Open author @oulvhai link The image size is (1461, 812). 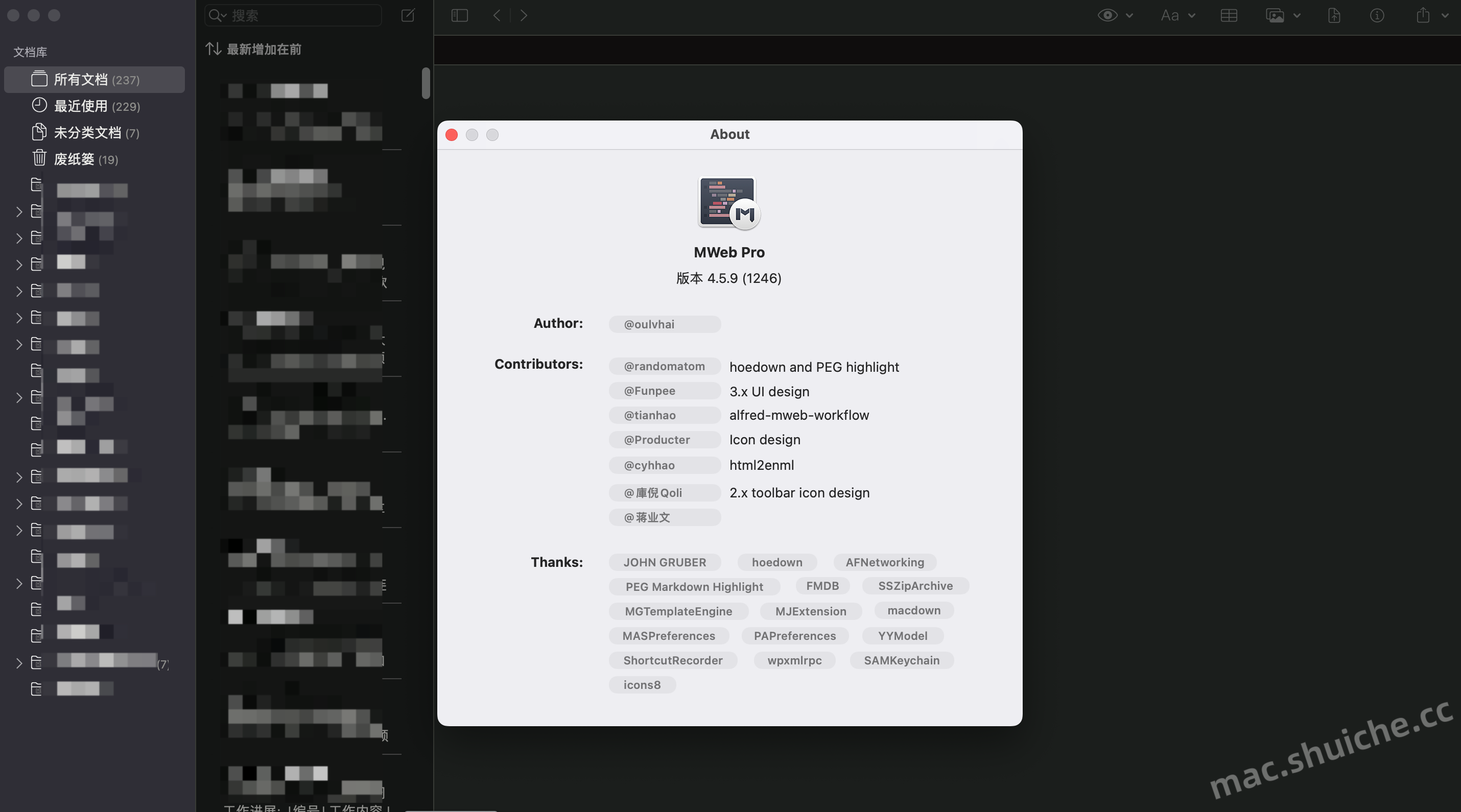pos(665,324)
